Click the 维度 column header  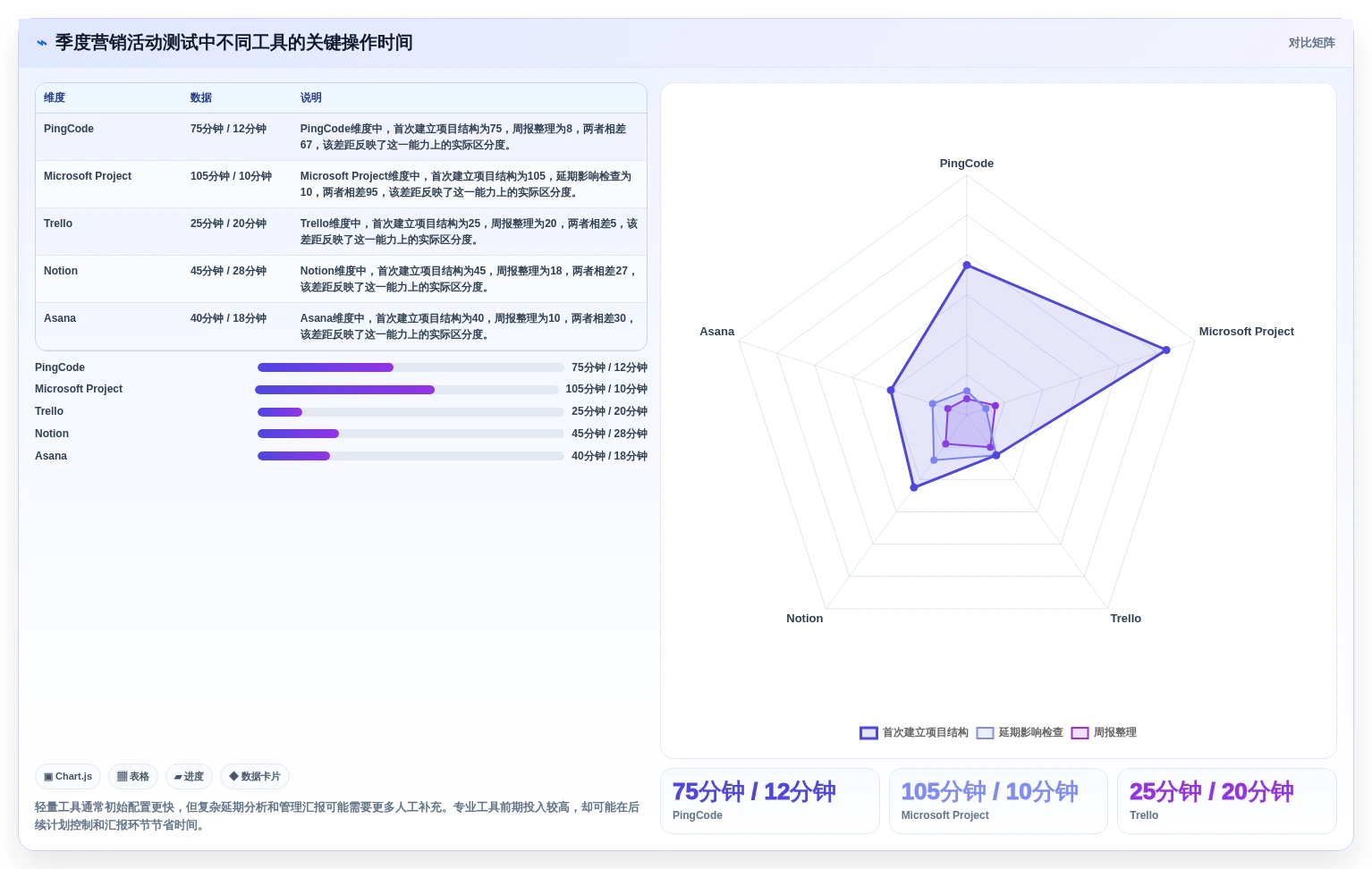(x=55, y=98)
